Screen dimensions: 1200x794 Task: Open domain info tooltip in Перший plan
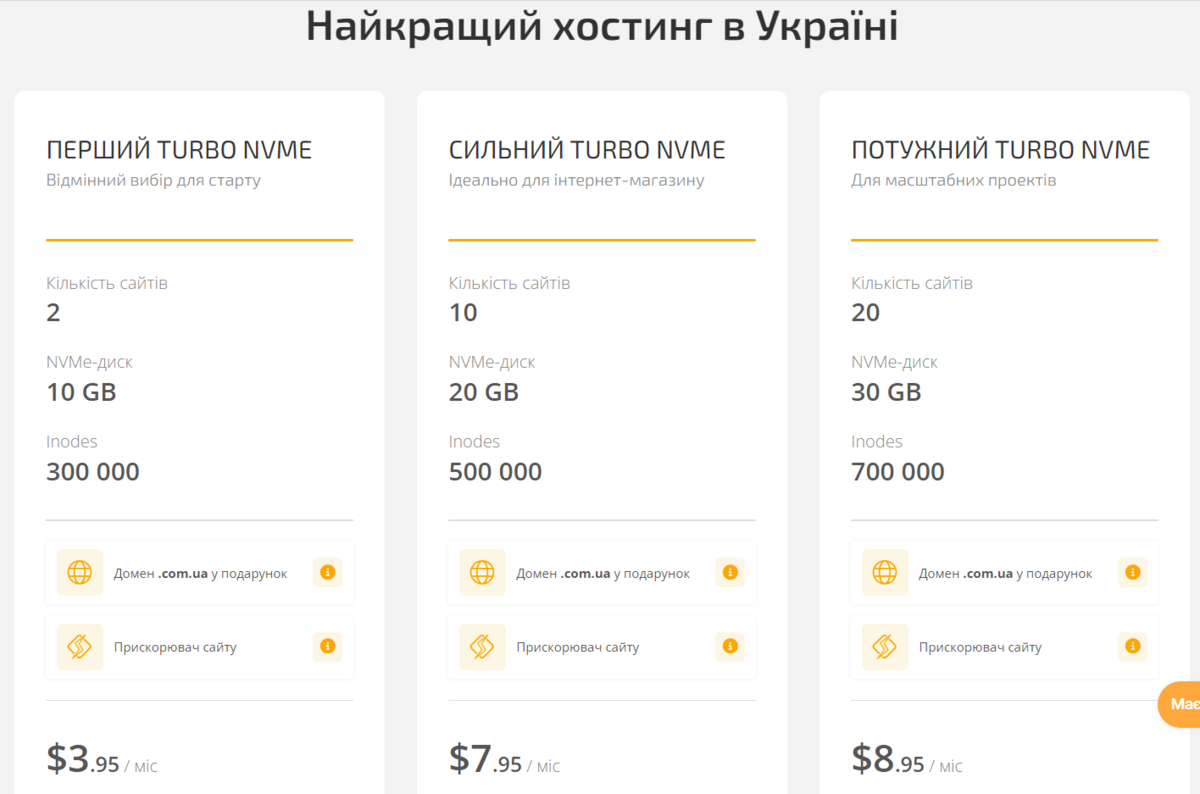pos(327,573)
